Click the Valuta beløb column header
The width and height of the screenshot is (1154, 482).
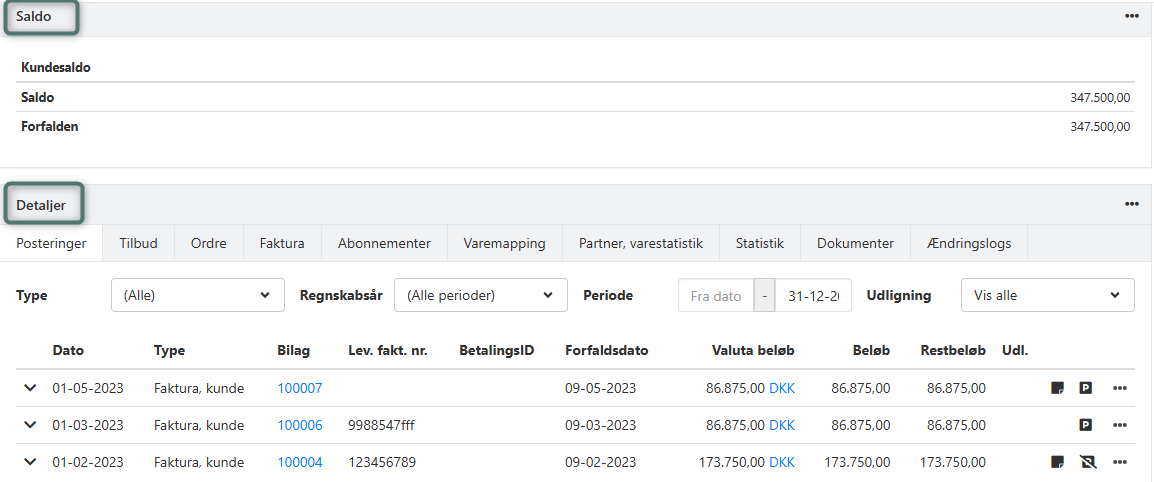click(754, 351)
